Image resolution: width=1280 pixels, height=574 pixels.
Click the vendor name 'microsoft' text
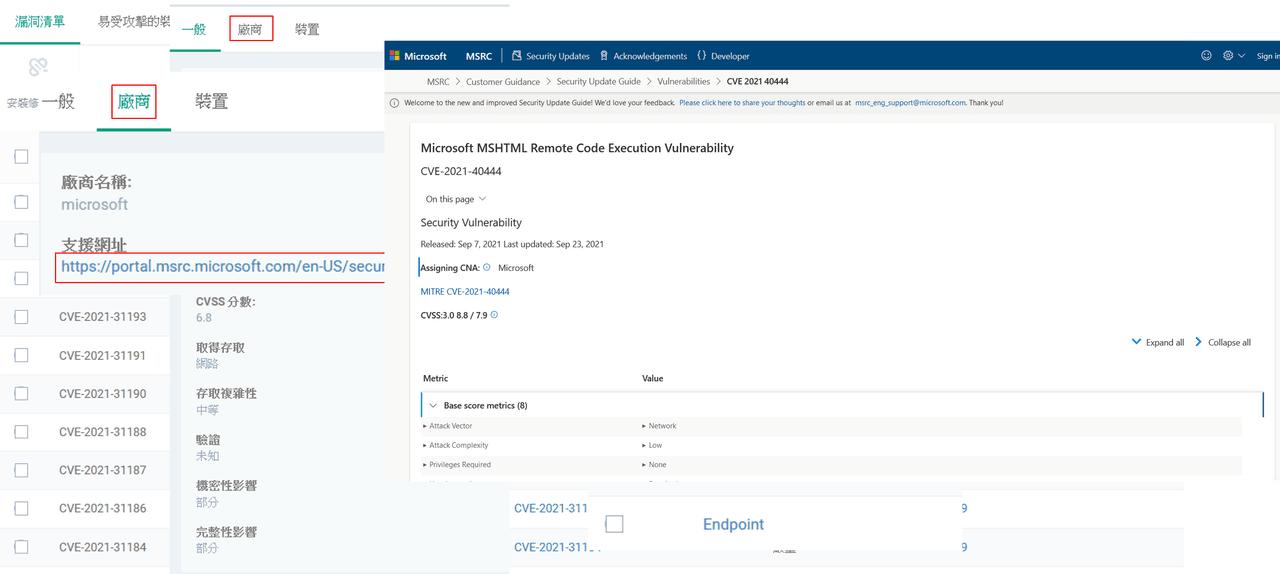tap(94, 204)
